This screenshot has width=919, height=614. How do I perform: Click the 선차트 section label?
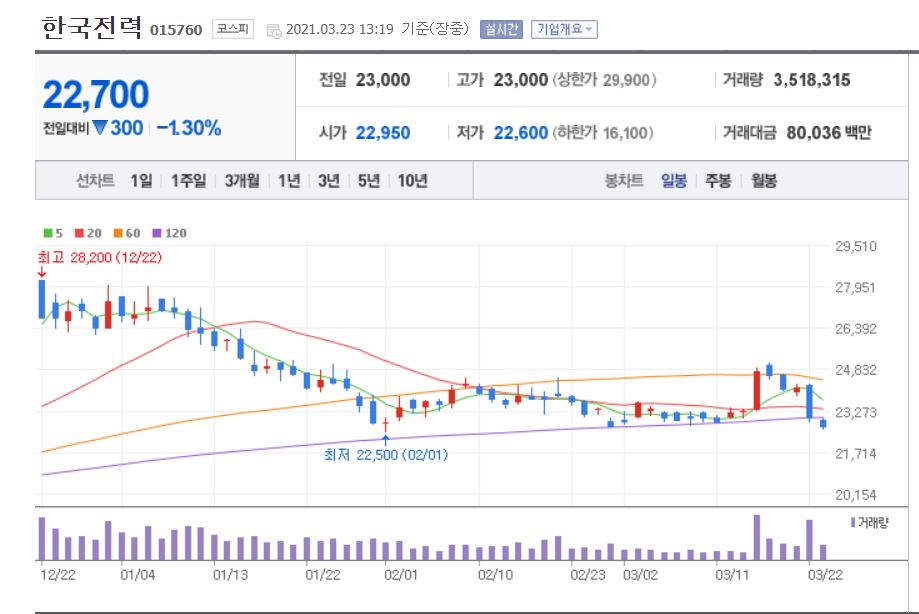[95, 180]
